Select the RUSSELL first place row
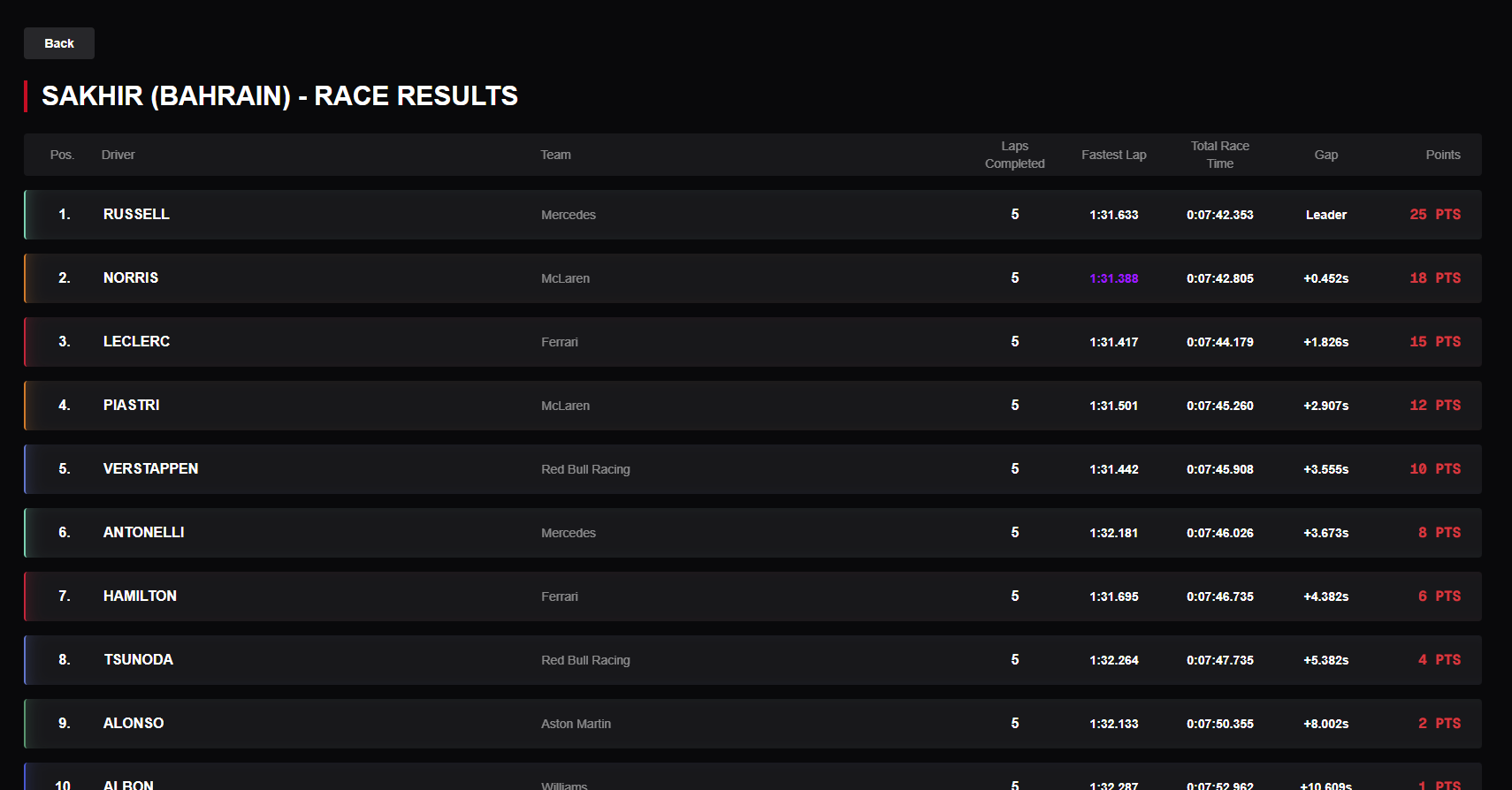 pos(752,215)
